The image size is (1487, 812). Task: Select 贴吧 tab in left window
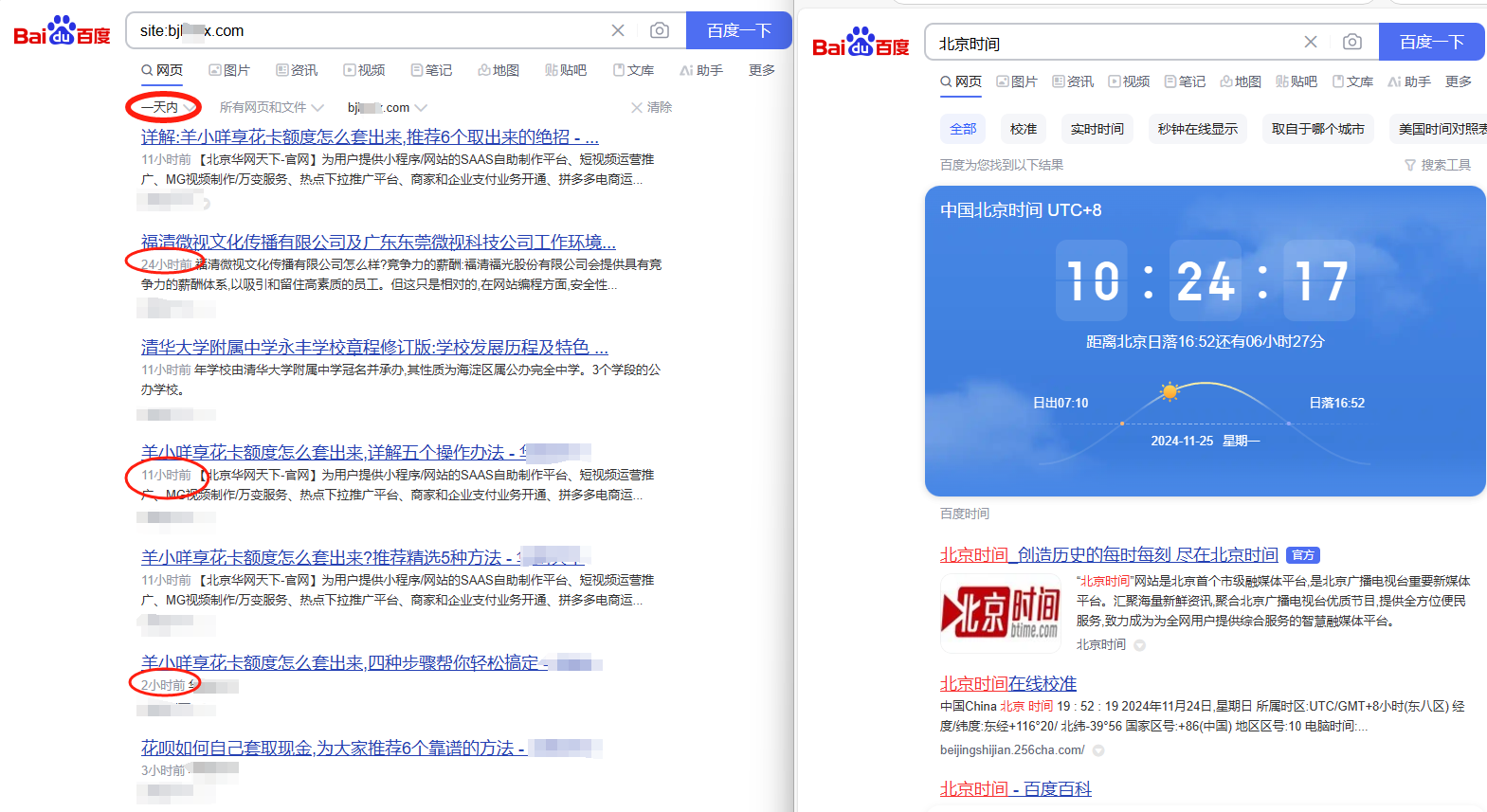pos(566,70)
